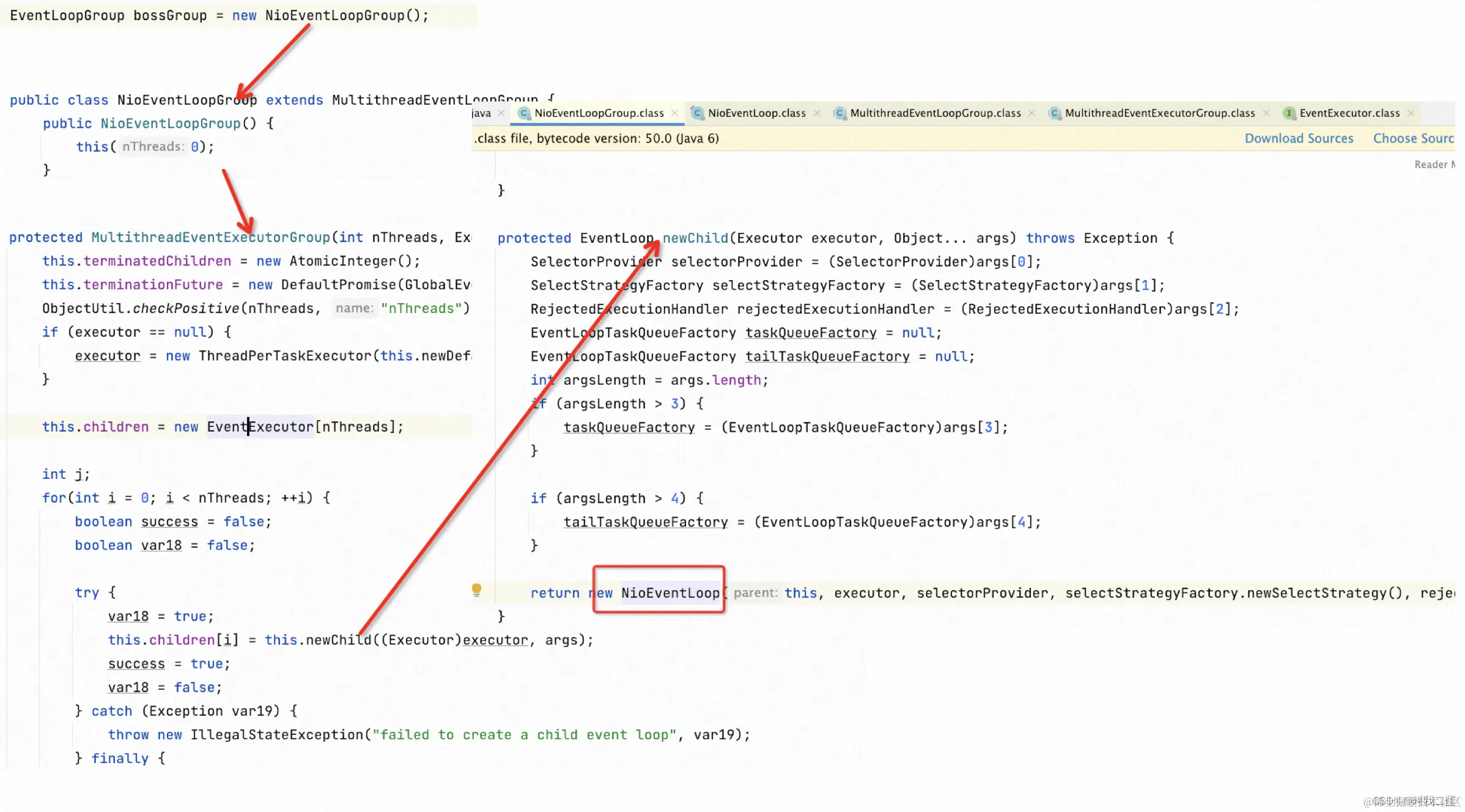Switch to the EventExecutor.class tab

[1349, 113]
